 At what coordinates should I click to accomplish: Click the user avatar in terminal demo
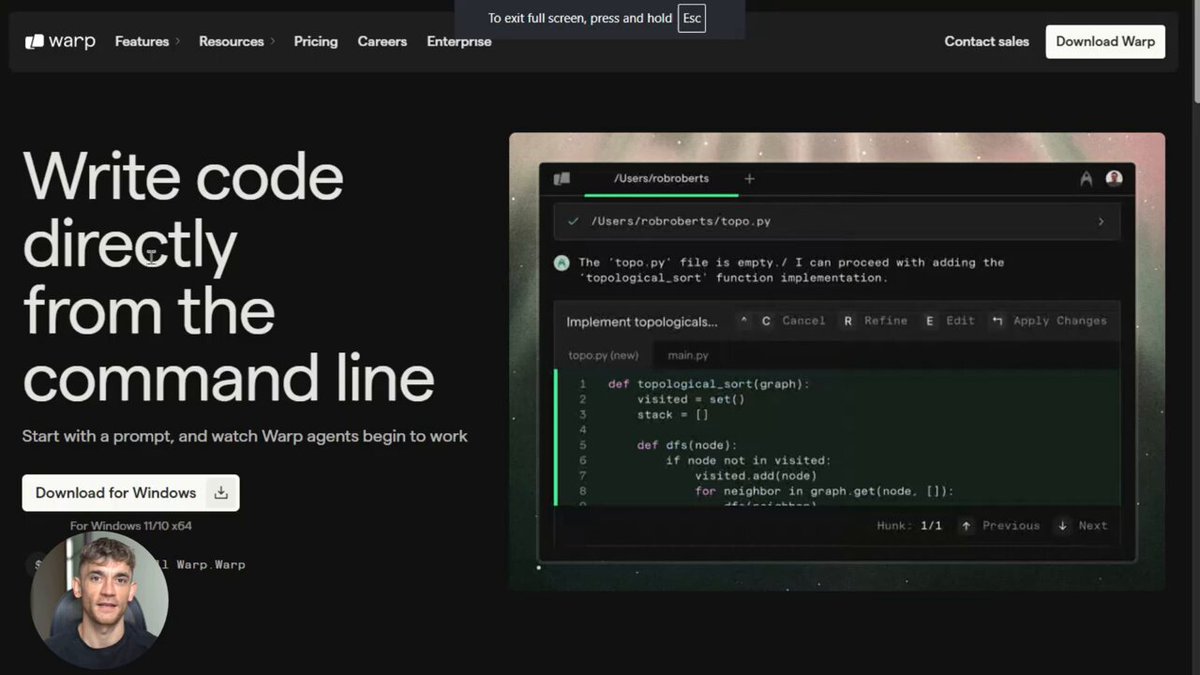click(1114, 179)
